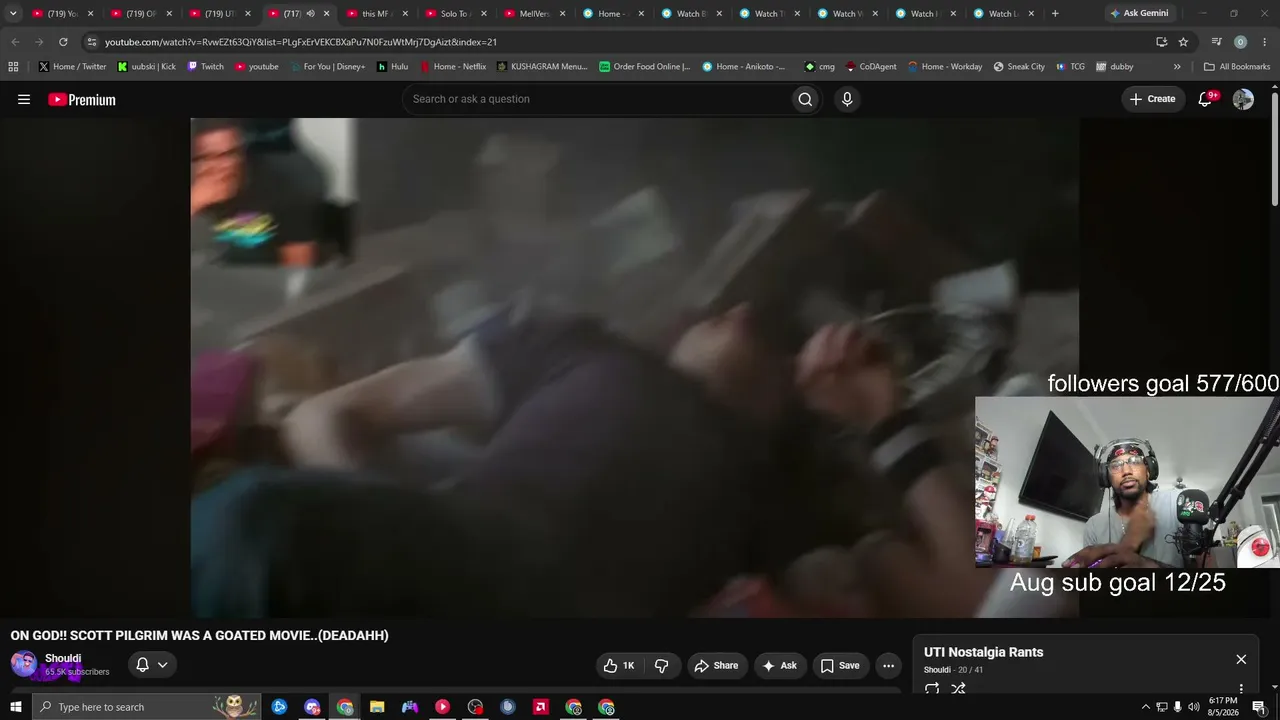This screenshot has width=1280, height=720.
Task: Open the For You | Disney+ bookmark
Action: point(327,67)
